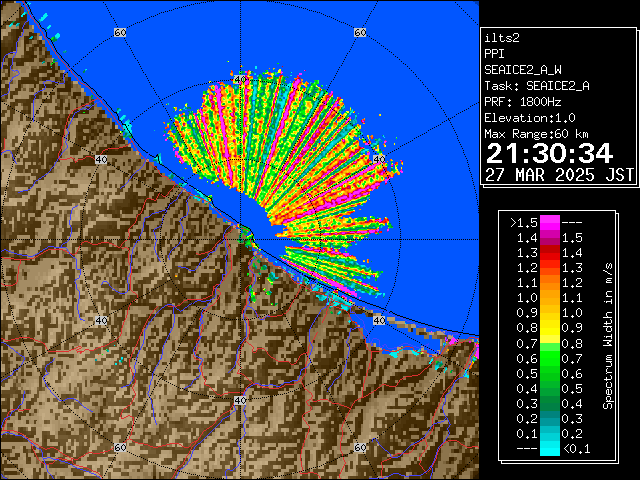
Task: Click the 60 km ring label over the upper-left sea
Action: pyautogui.click(x=120, y=32)
